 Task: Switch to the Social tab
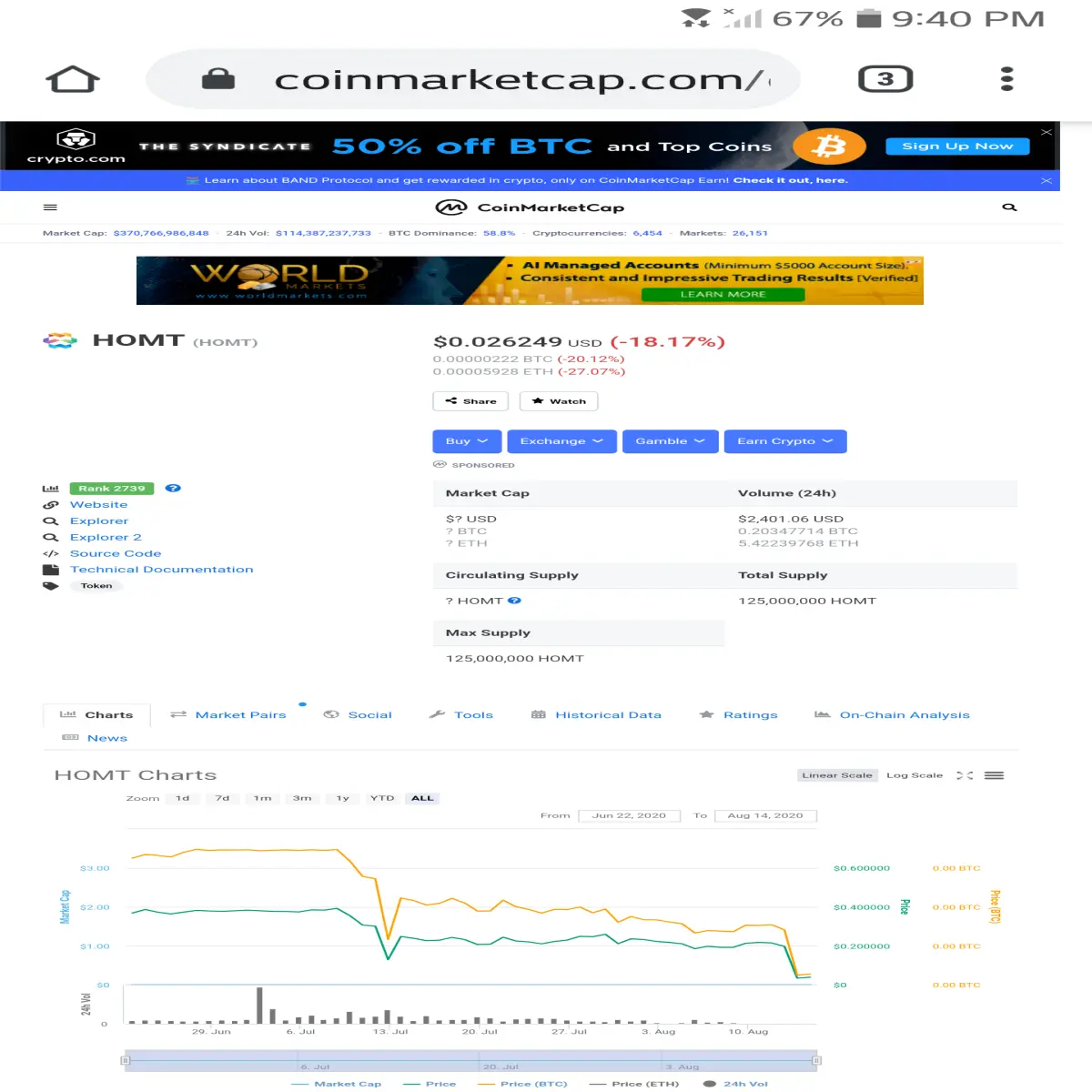click(358, 715)
